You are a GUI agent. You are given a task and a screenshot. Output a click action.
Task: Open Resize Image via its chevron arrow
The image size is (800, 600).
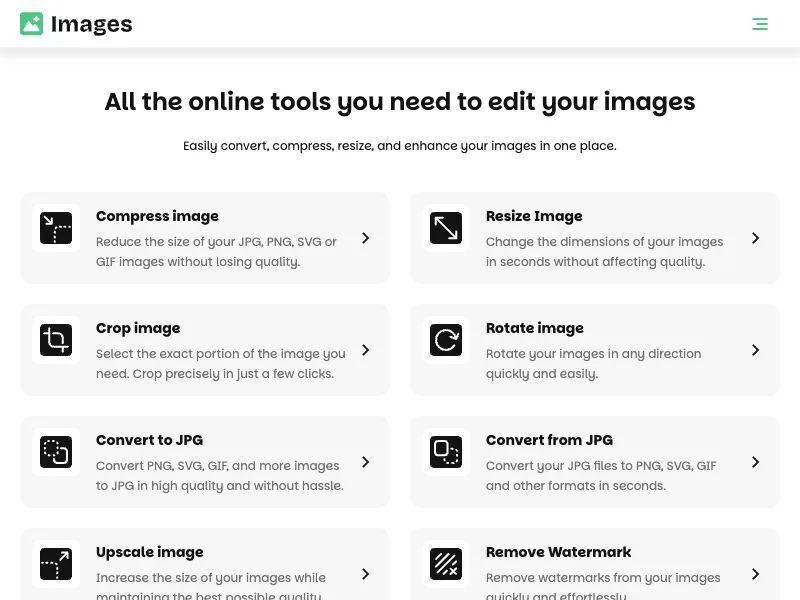coord(756,238)
